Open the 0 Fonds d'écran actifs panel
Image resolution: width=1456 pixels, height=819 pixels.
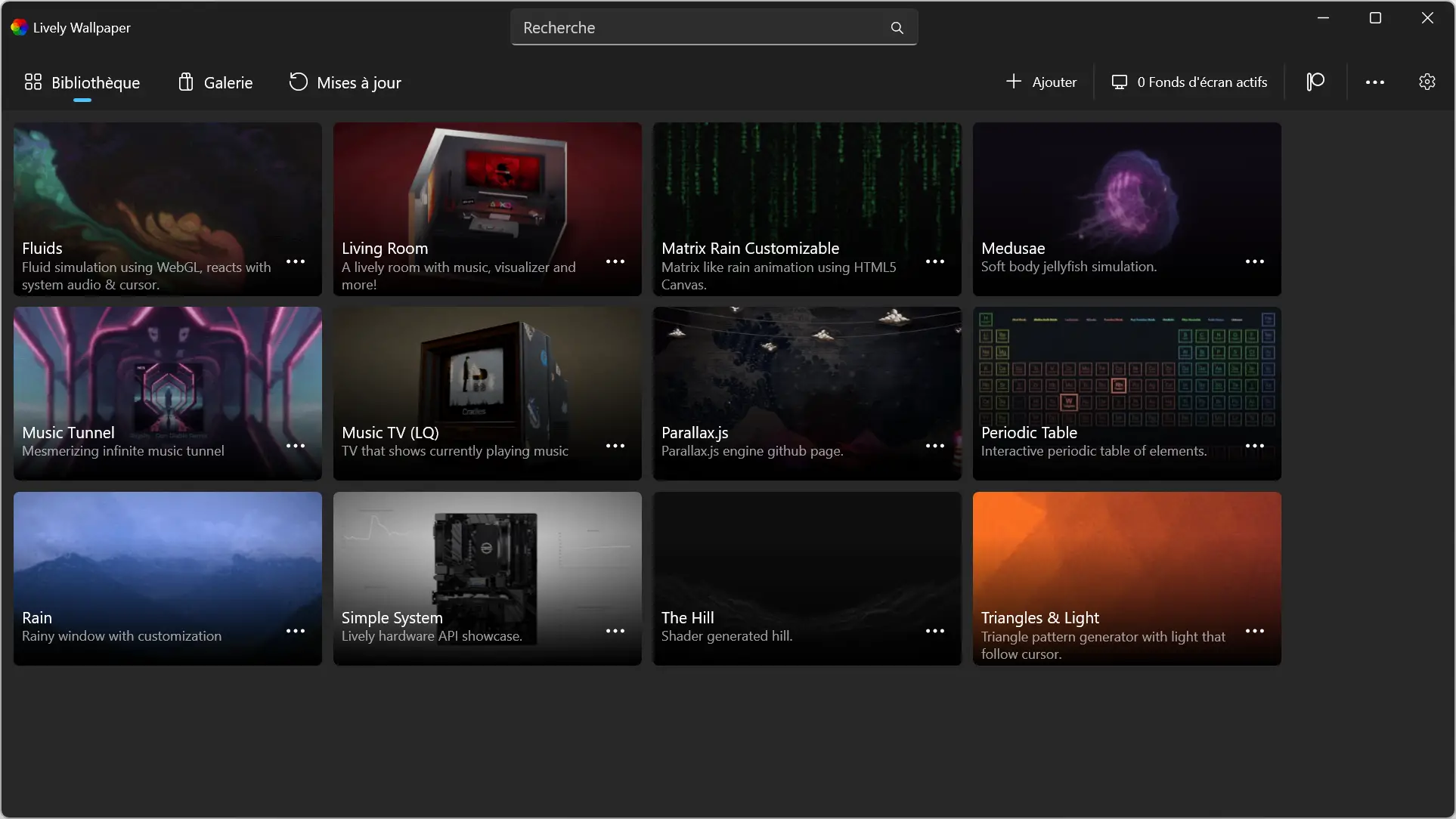click(x=1189, y=82)
